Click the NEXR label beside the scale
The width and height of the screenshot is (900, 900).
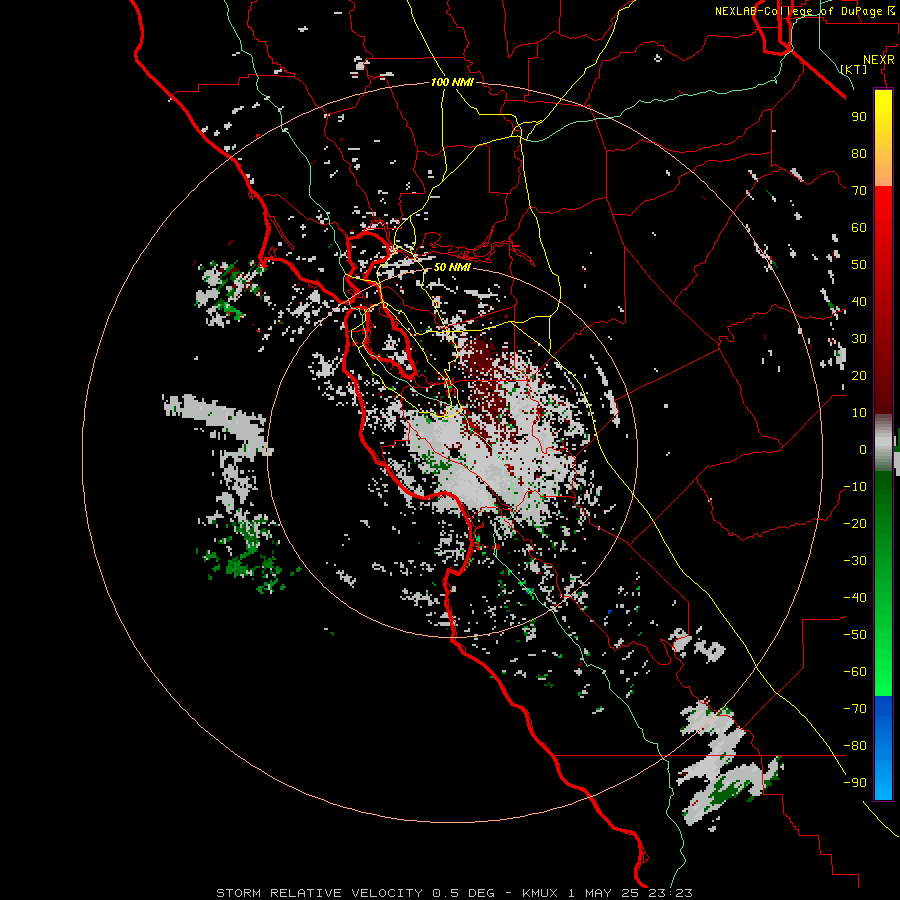tap(879, 60)
